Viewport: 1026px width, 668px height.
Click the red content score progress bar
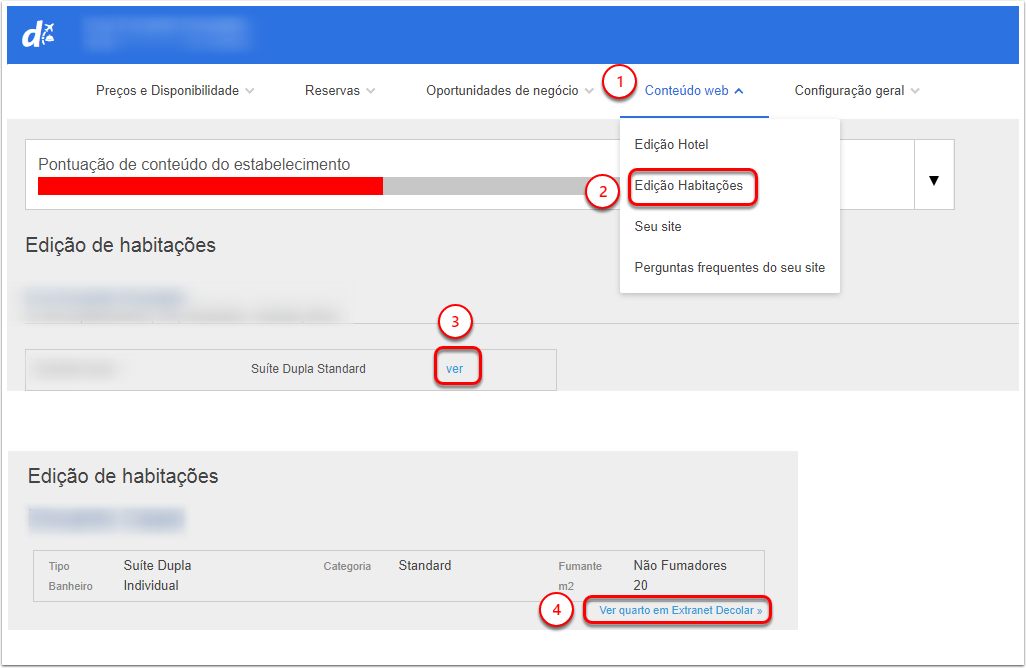210,186
